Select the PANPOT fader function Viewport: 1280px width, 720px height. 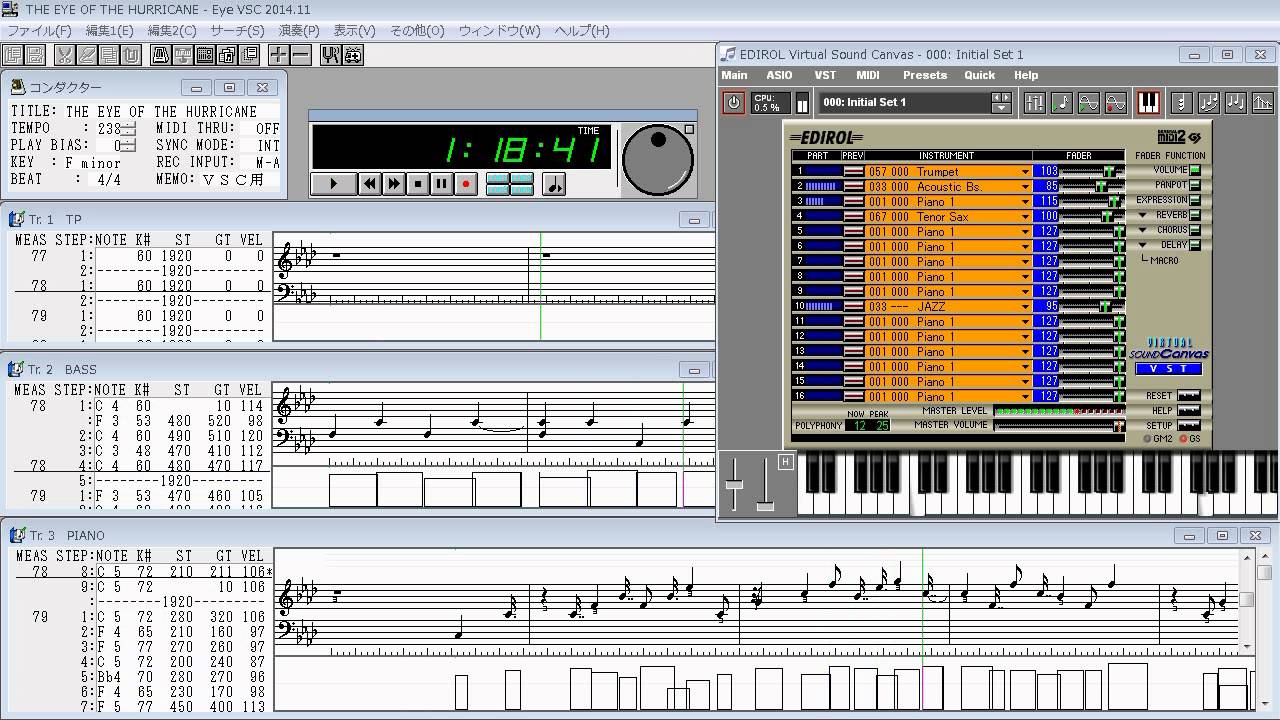[x=1195, y=185]
